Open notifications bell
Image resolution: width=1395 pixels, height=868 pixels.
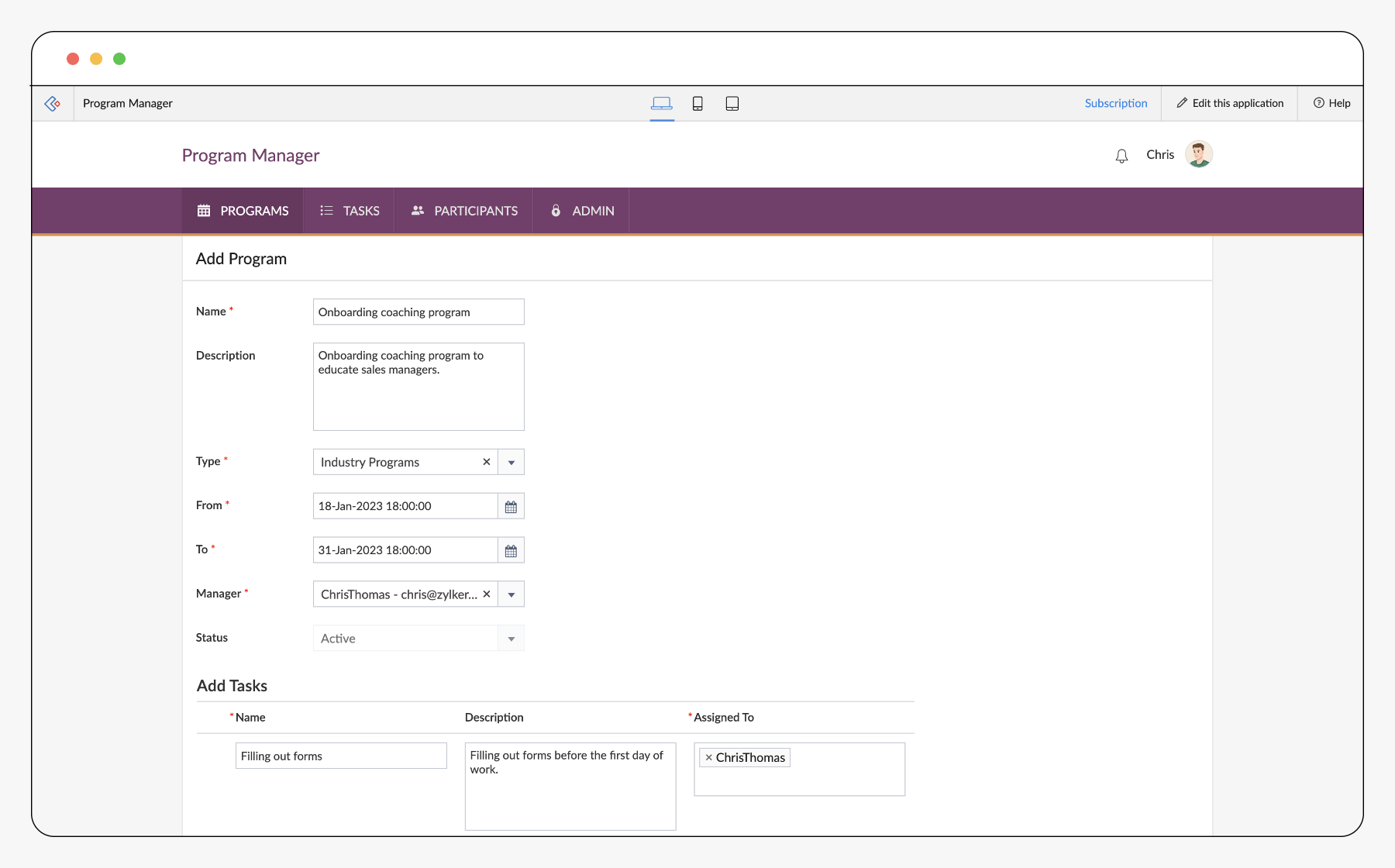pos(1121,156)
